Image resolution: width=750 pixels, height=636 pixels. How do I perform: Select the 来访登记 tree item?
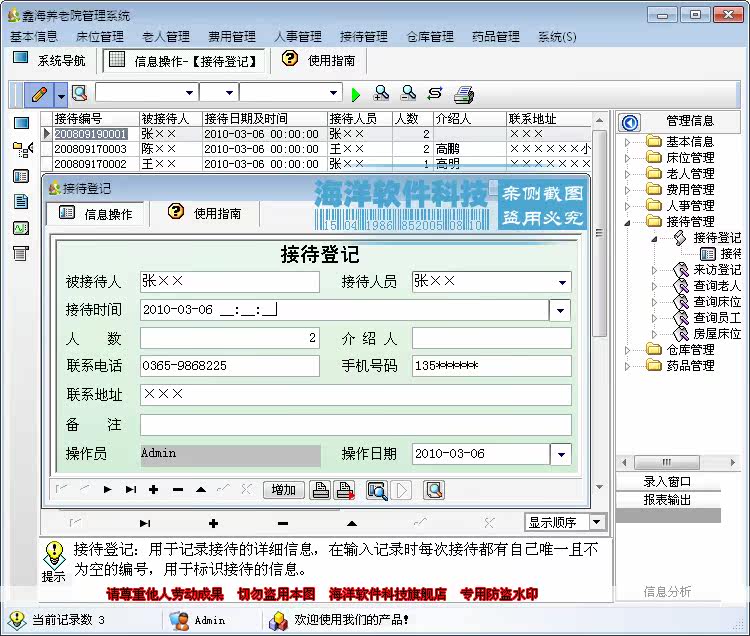pos(717,270)
